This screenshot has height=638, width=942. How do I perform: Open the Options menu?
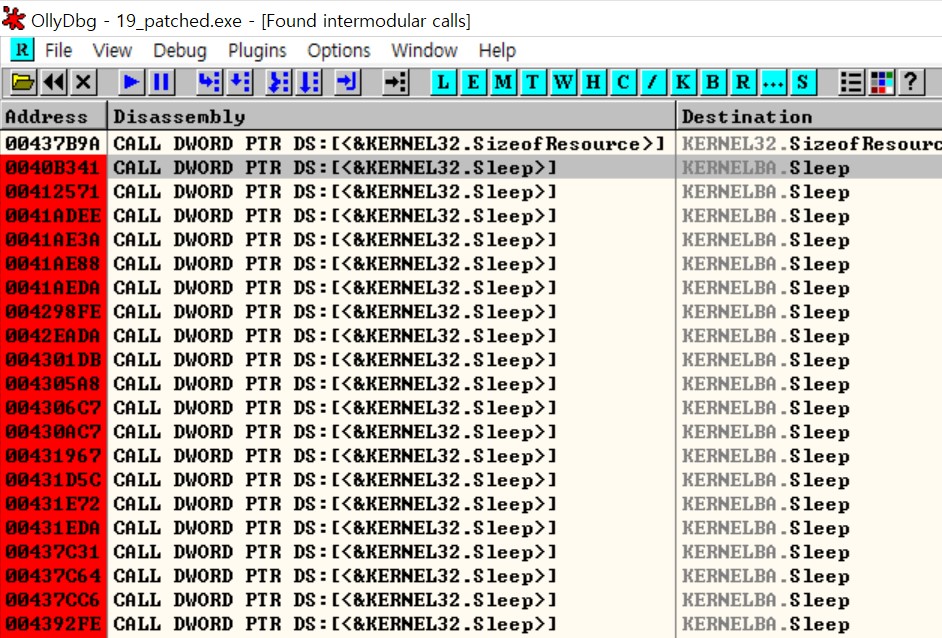[339, 50]
